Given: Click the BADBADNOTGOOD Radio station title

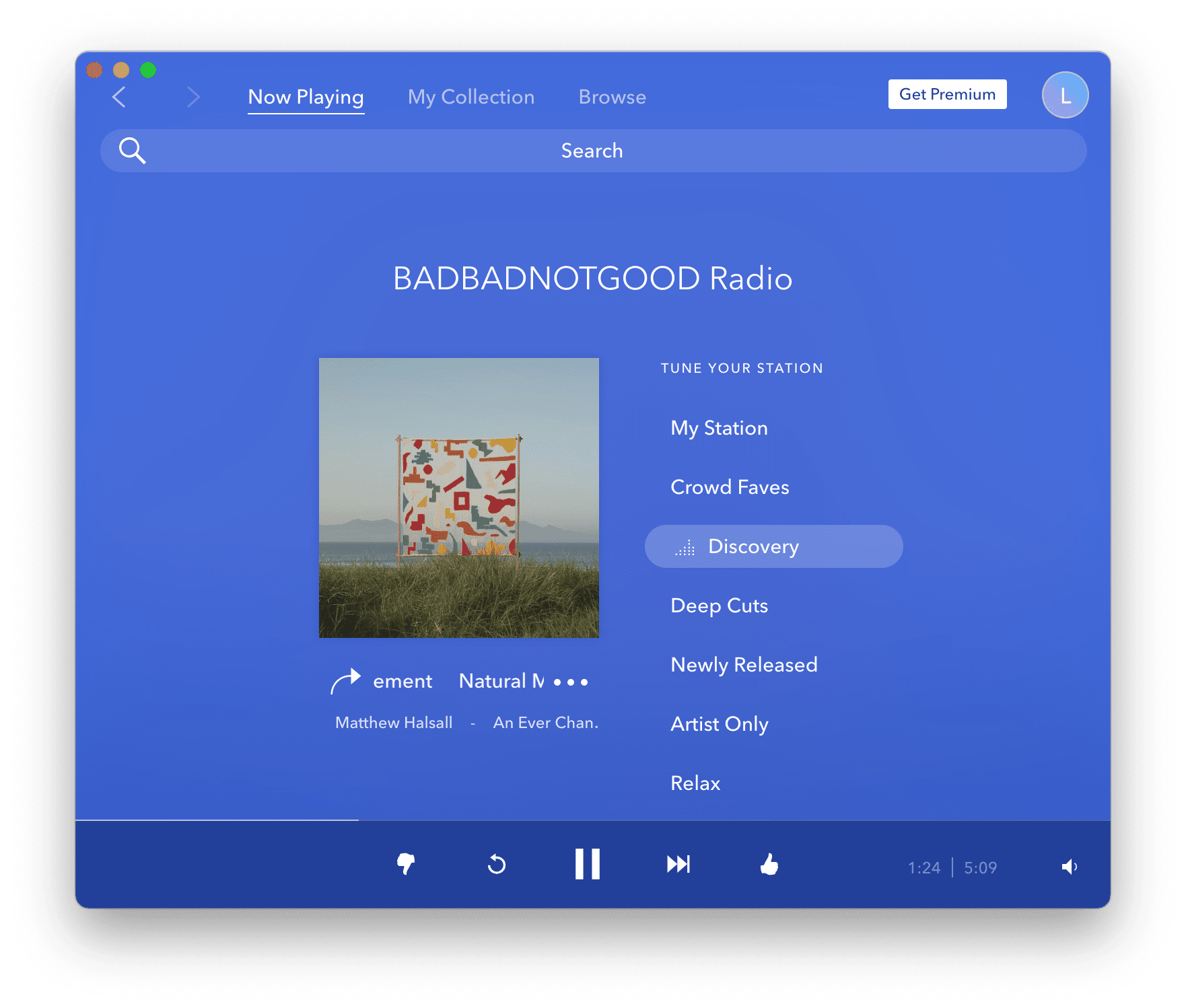Looking at the screenshot, I should pos(593,279).
